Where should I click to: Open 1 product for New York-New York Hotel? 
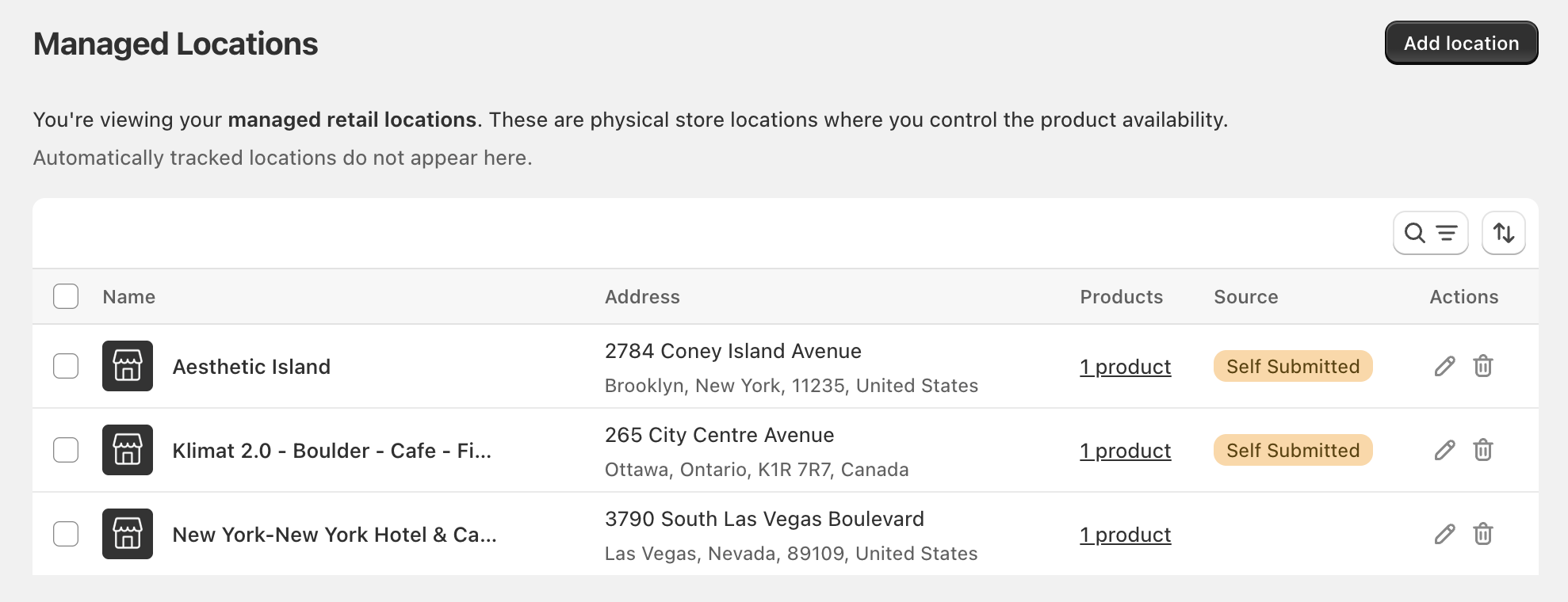[x=1125, y=534]
